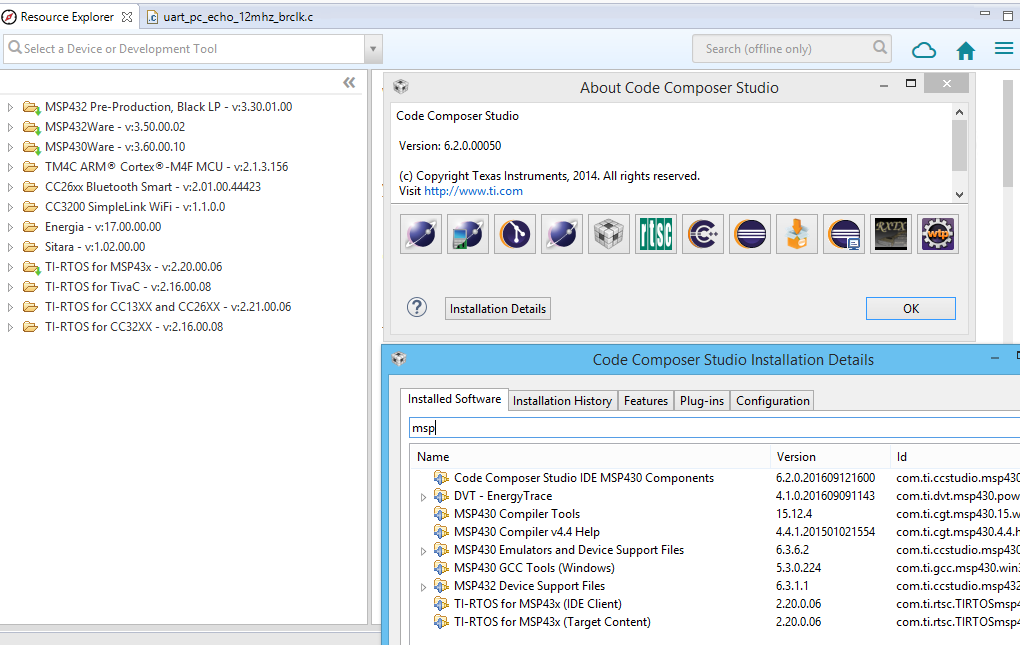Expand MSP432 Pre-Production, Black LP node

(x=10, y=107)
